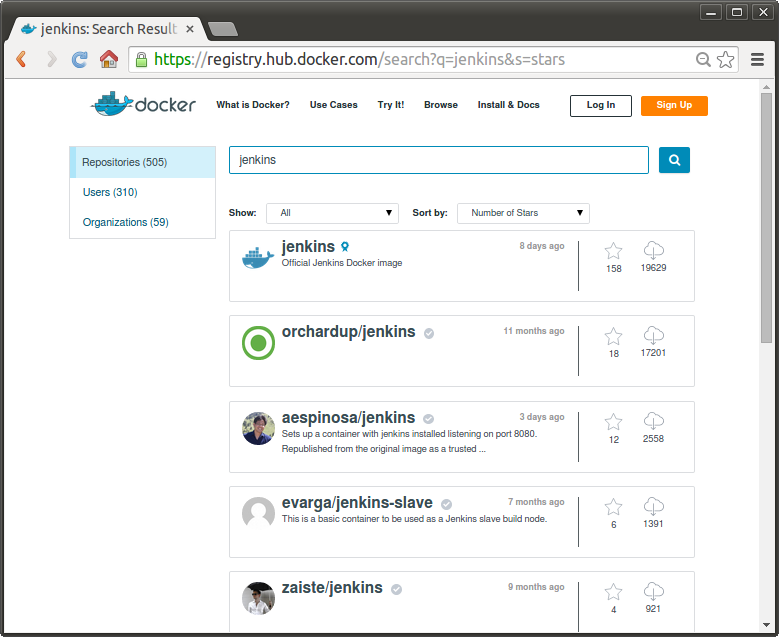Select Organizations (59) in the sidebar

(x=125, y=222)
